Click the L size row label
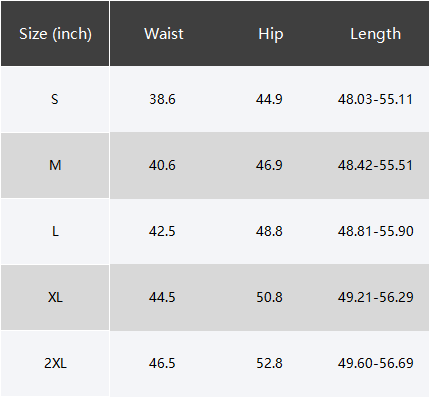 [x=55, y=231]
